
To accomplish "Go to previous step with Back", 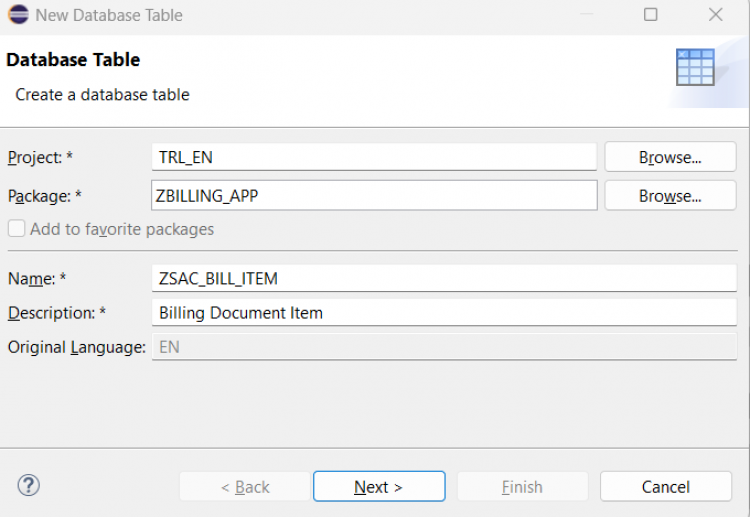I will (x=245, y=487).
